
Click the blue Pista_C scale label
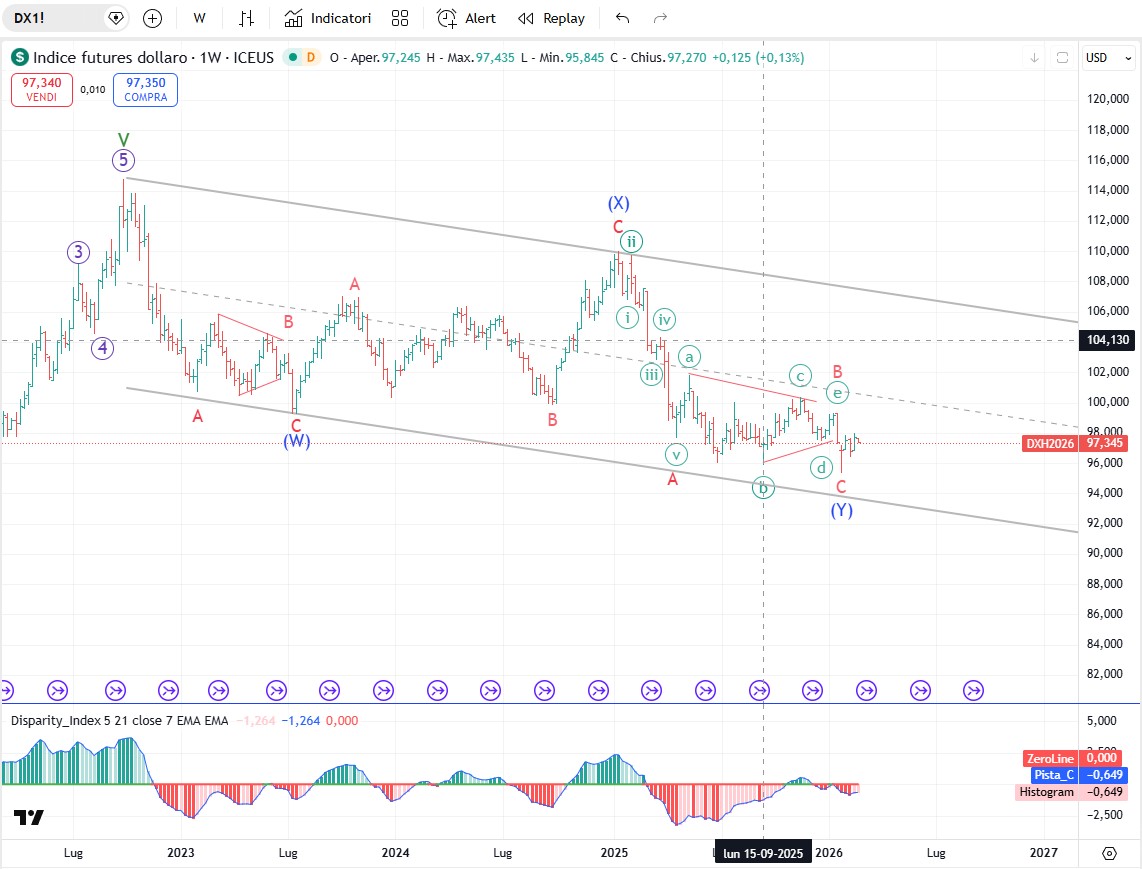[x=1053, y=775]
